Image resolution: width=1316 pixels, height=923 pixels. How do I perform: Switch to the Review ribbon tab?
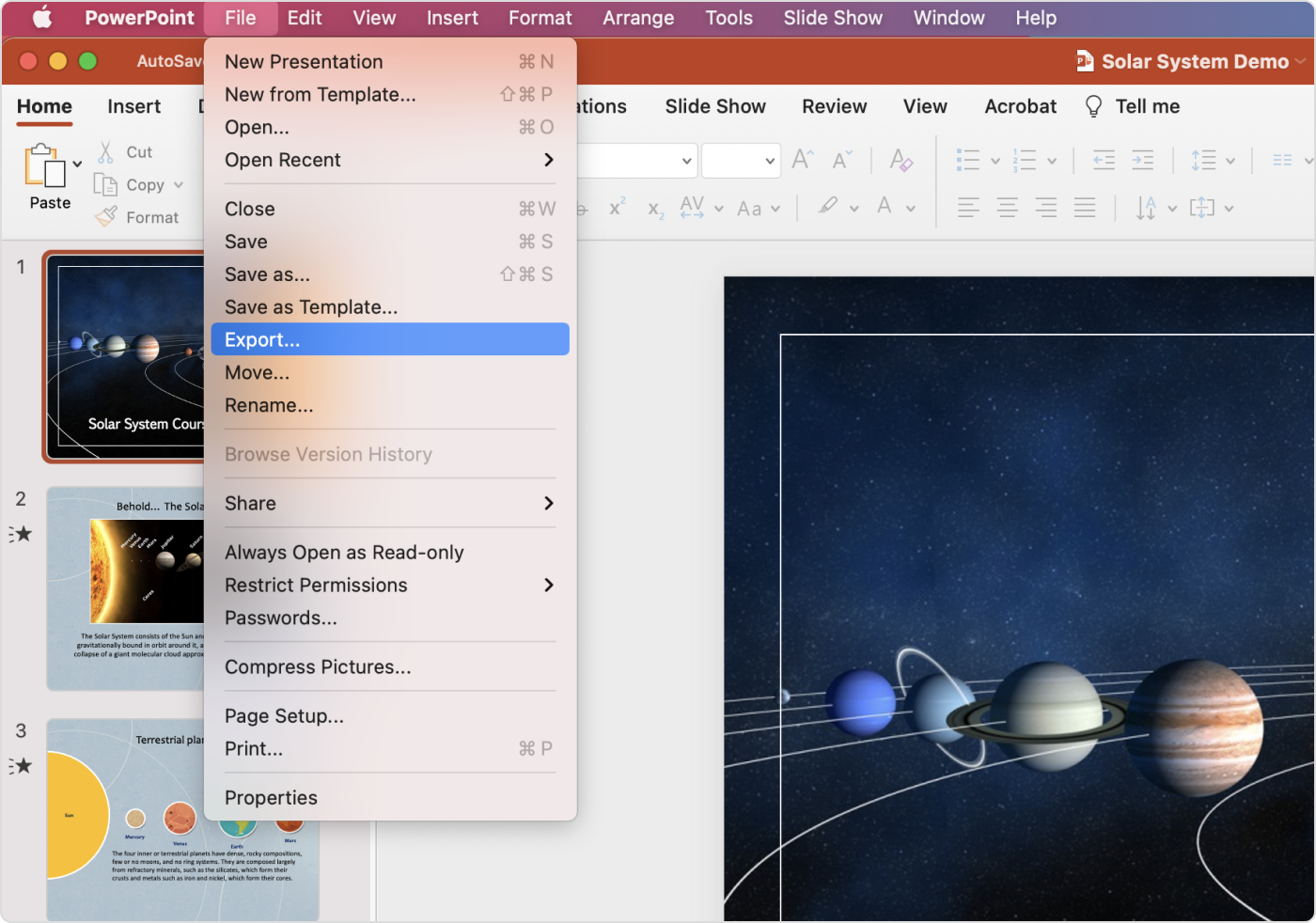pyautogui.click(x=835, y=106)
